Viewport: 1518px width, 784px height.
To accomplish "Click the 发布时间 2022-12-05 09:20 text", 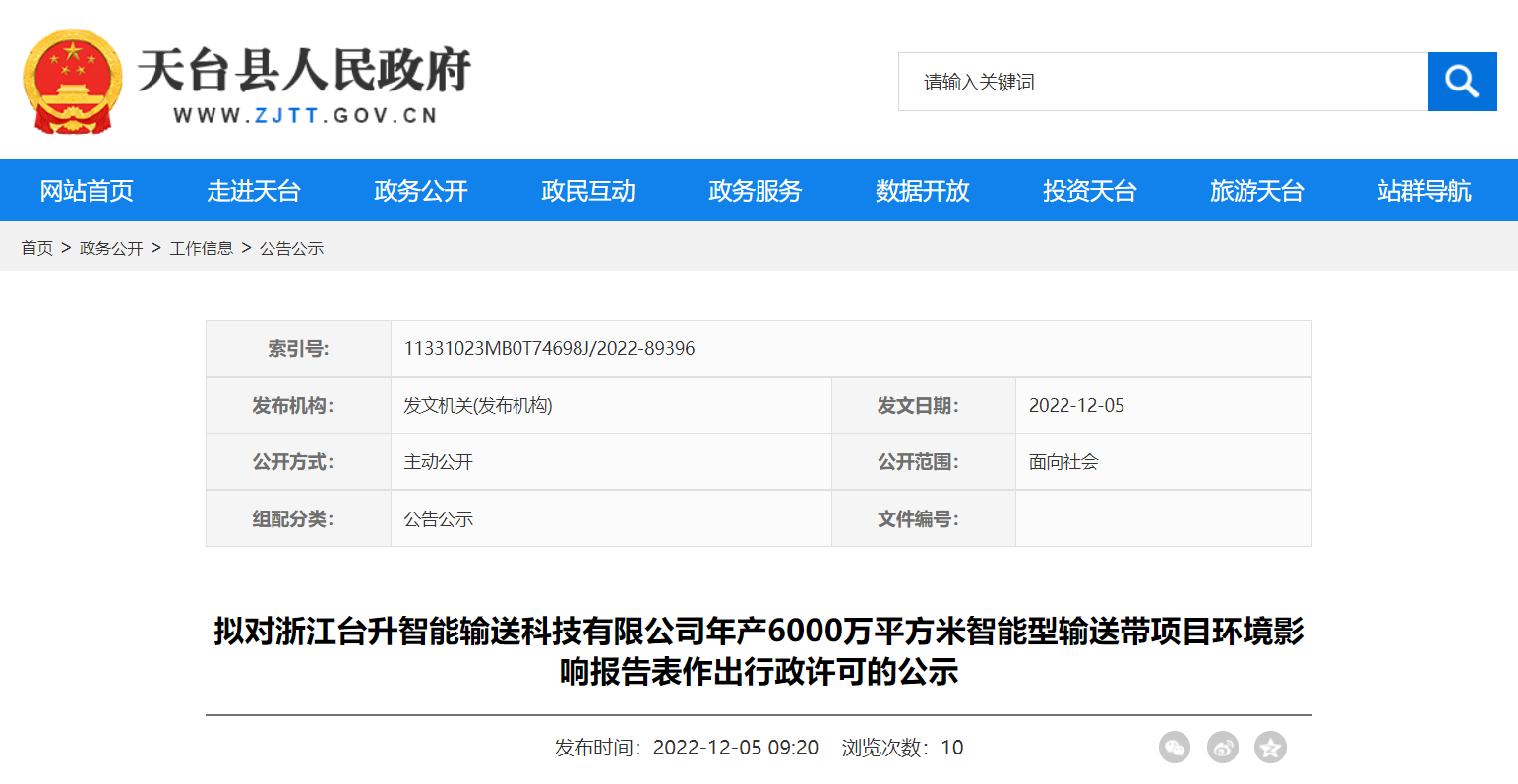I will click(687, 748).
